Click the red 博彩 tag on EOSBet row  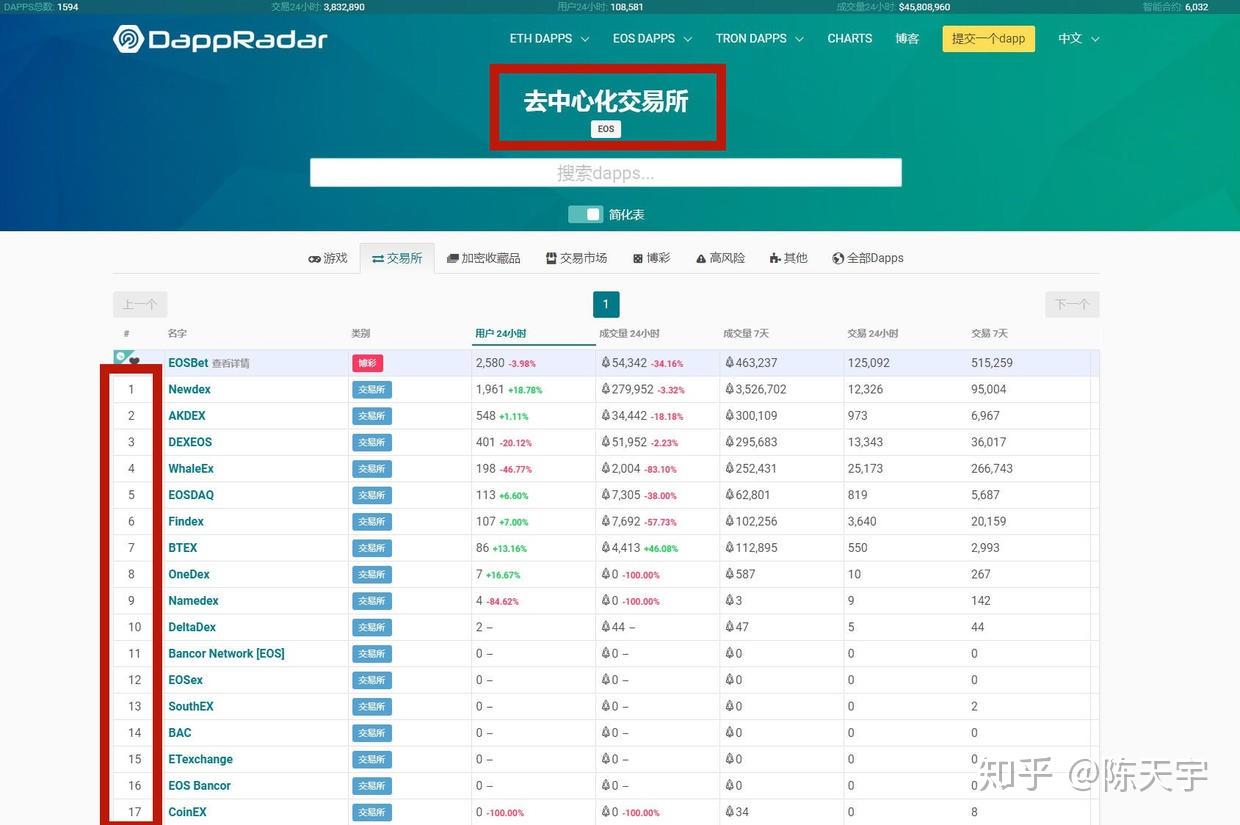point(367,363)
